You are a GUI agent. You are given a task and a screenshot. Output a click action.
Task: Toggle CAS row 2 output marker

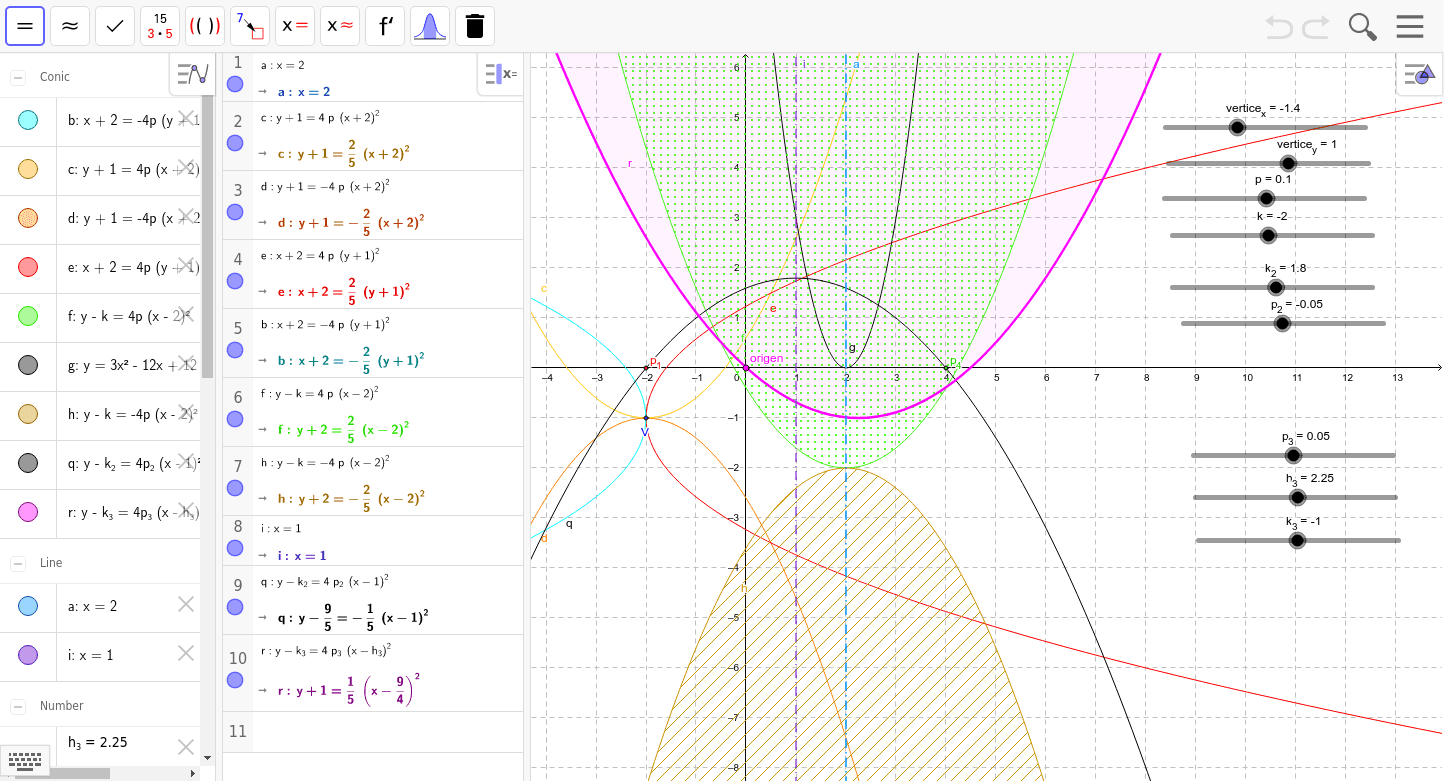coord(235,143)
